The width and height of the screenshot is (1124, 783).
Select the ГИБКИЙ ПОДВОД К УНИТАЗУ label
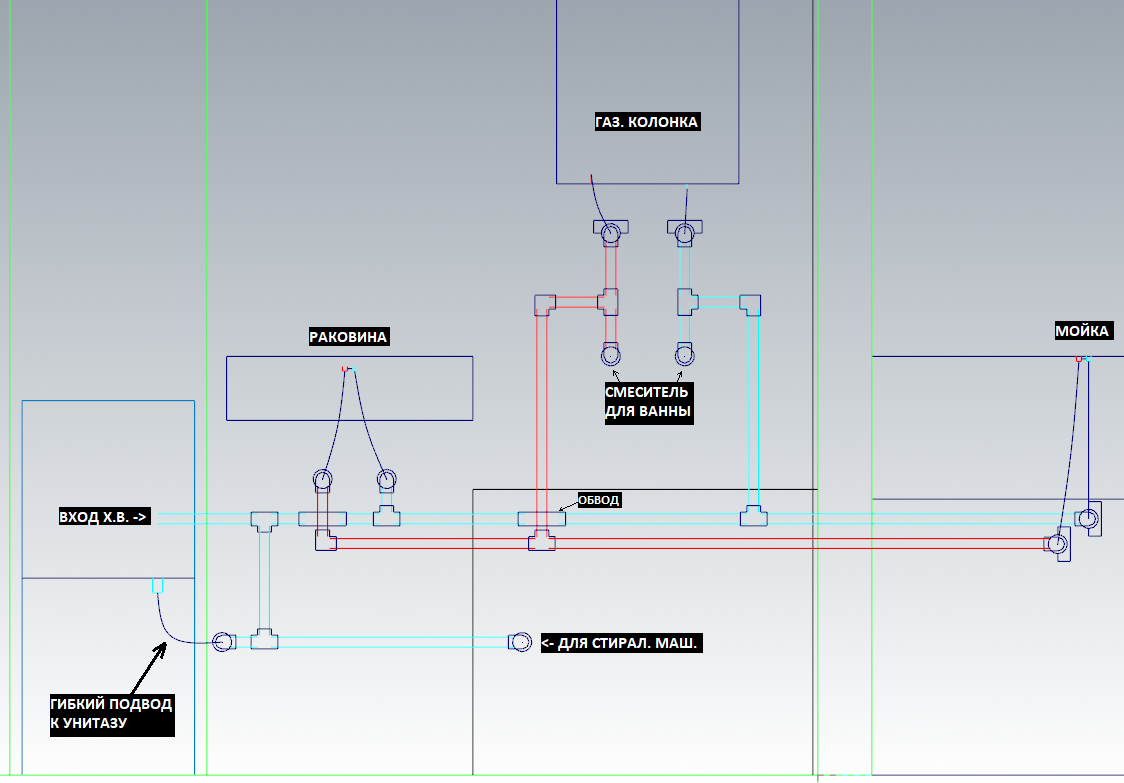[x=112, y=713]
